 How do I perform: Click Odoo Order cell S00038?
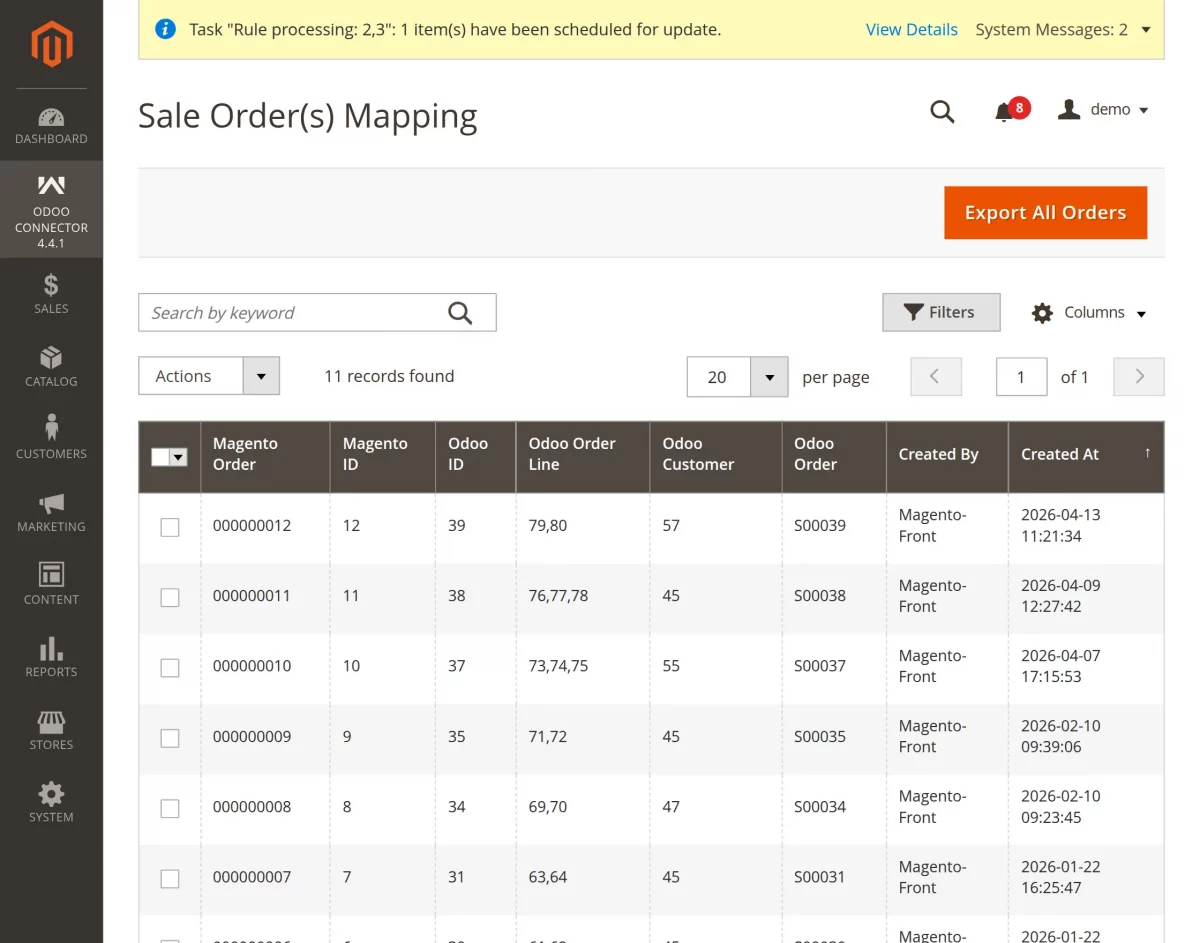820,595
